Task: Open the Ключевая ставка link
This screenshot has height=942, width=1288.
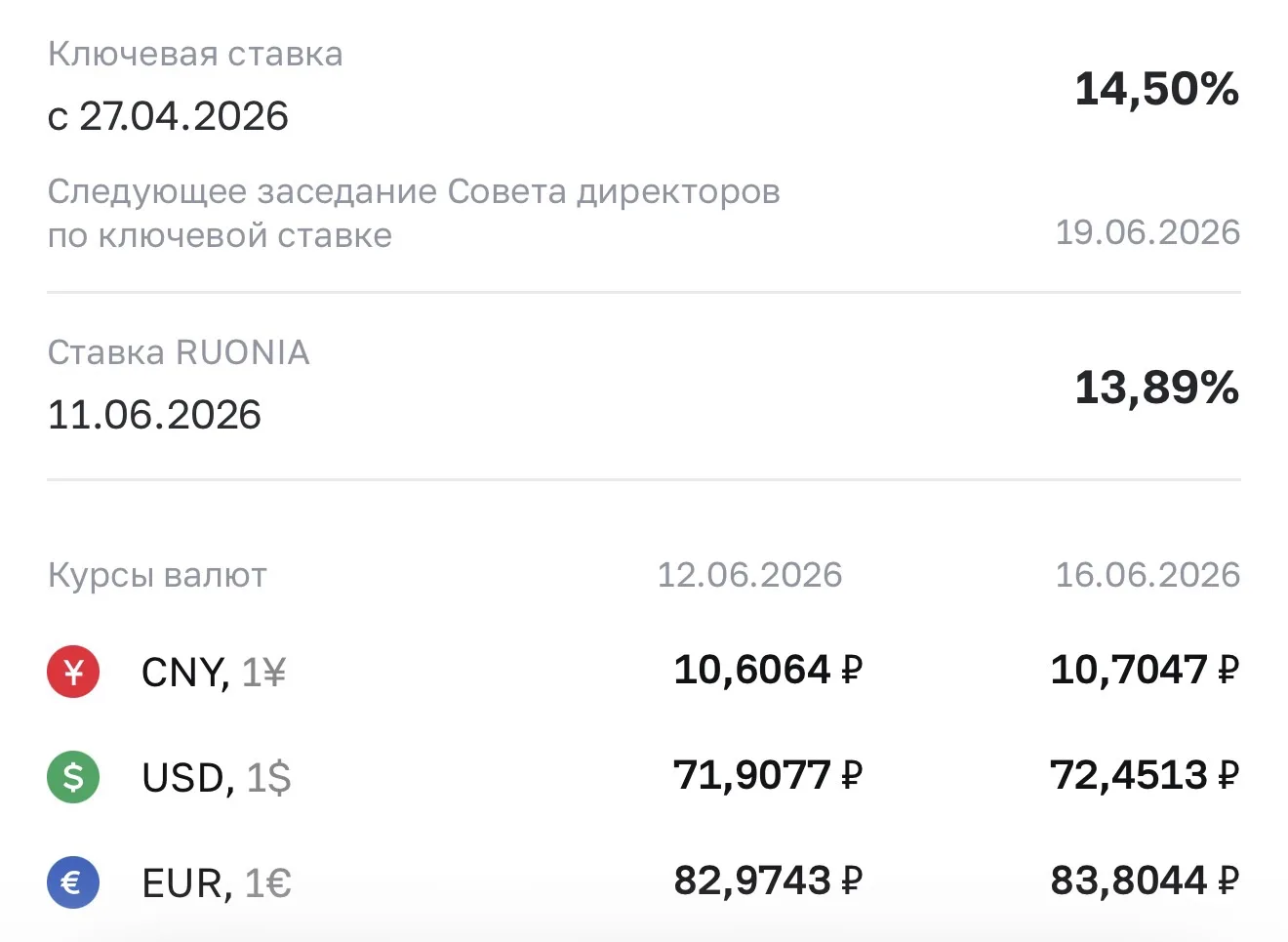Action: pyautogui.click(x=195, y=55)
